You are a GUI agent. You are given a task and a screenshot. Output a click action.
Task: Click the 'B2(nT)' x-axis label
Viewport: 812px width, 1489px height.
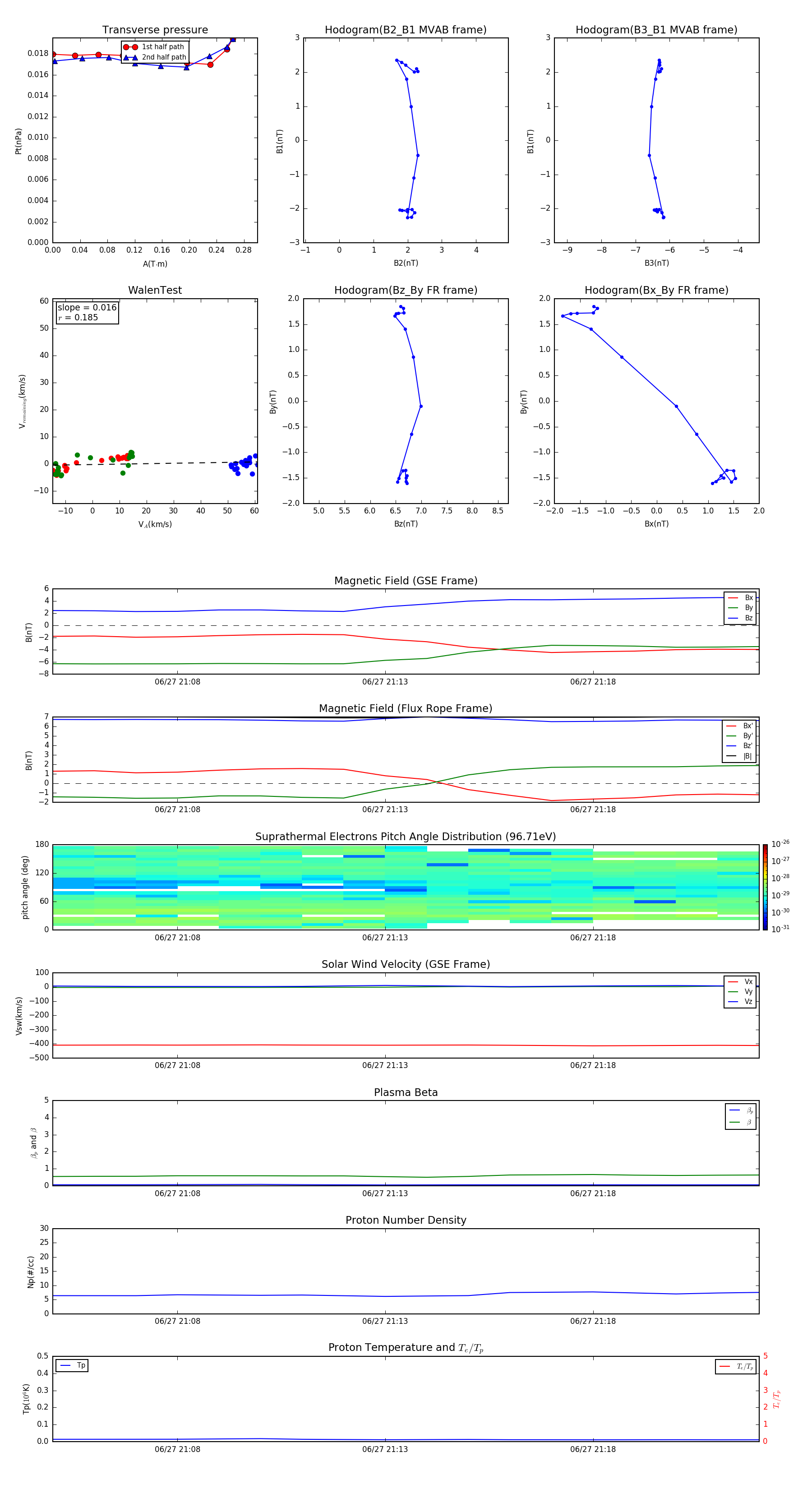point(406,263)
